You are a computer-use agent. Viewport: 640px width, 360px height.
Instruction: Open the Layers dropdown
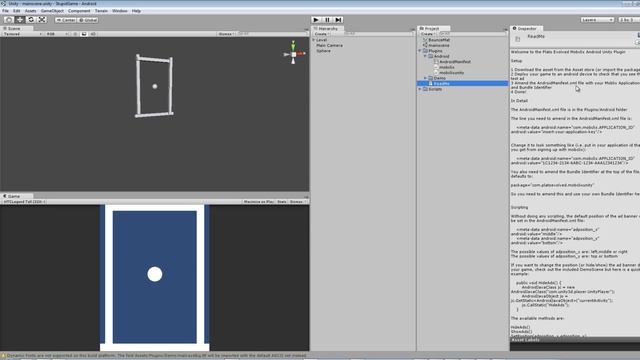597,20
